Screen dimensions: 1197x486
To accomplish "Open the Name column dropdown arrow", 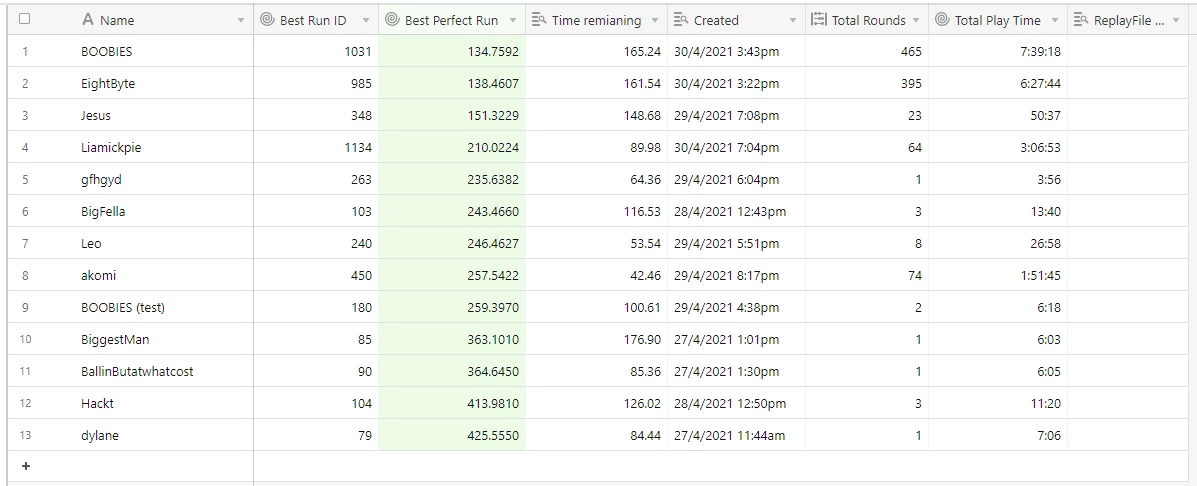I will tap(241, 21).
